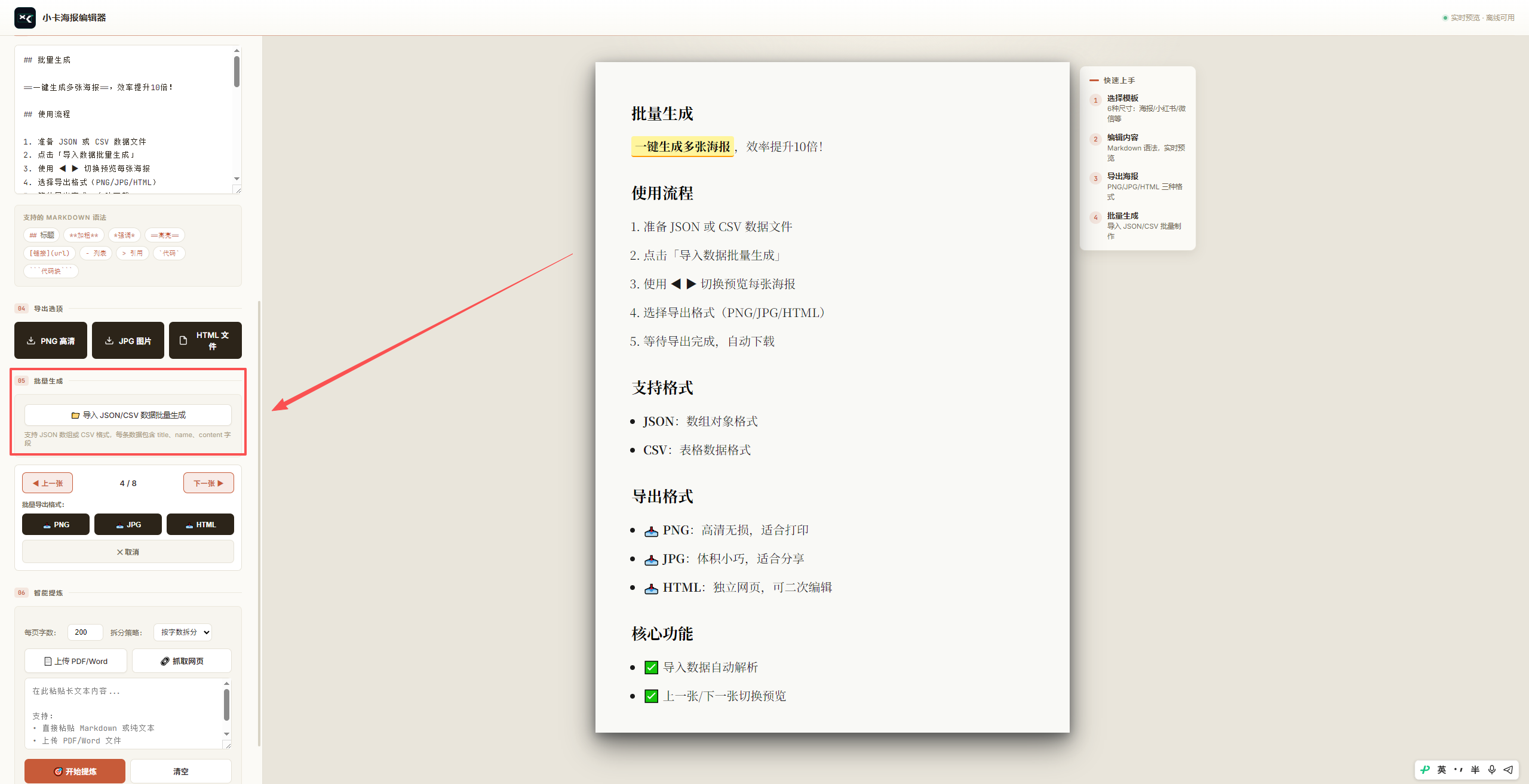The height and width of the screenshot is (784, 1529).
Task: Click the IME microphone voice input
Action: click(x=1492, y=770)
